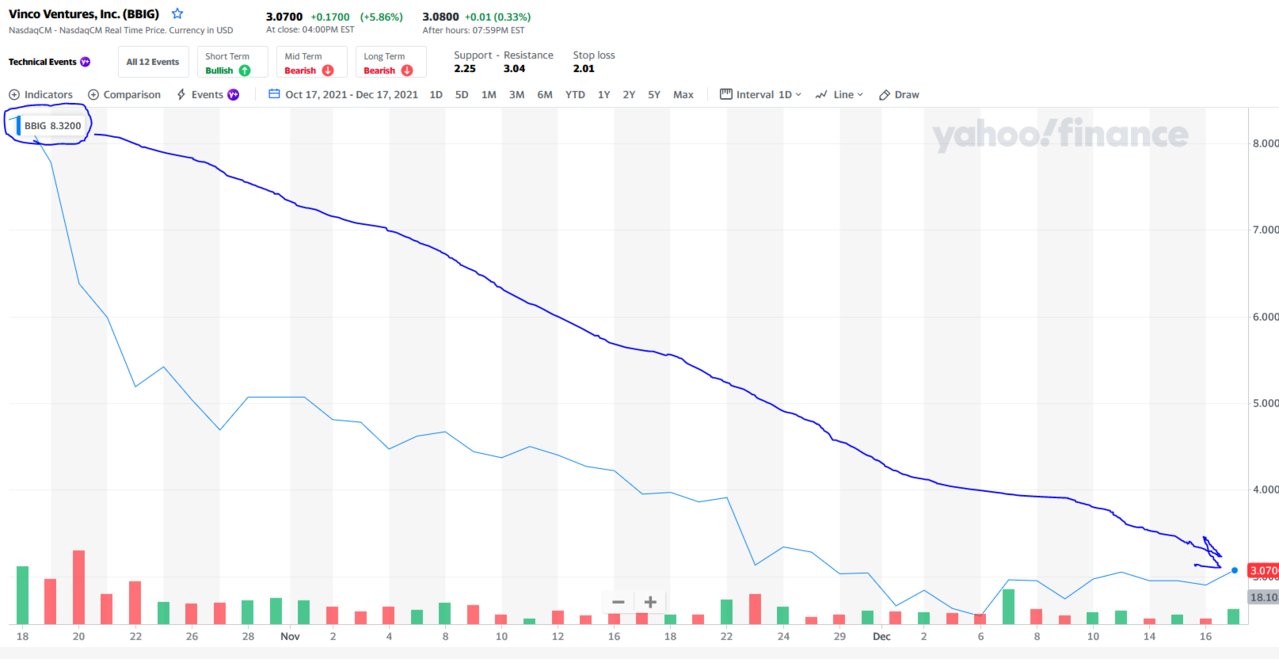Click the Nov label on date axis

[x=290, y=635]
